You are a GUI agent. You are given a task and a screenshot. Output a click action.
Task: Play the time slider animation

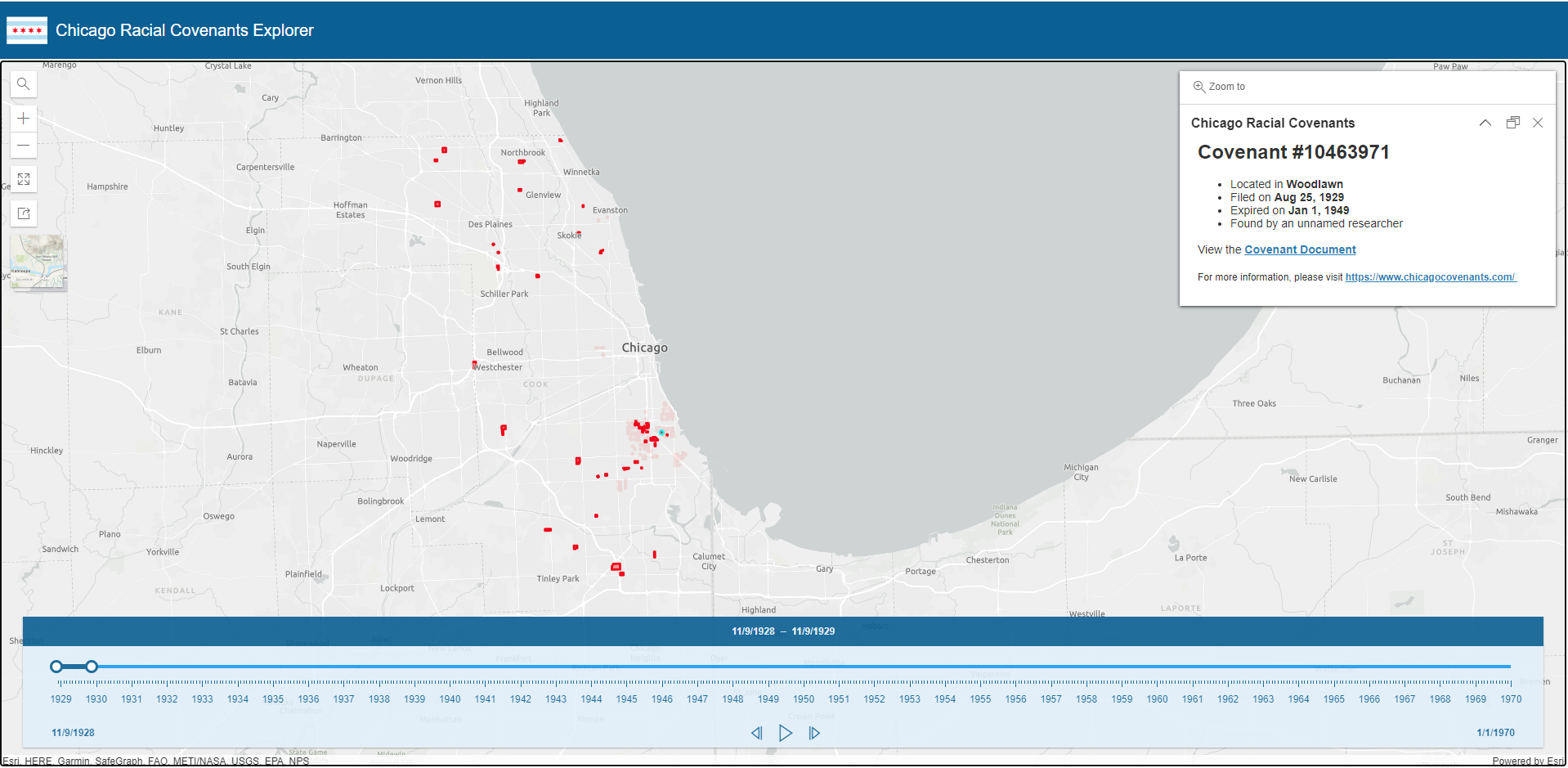(x=786, y=733)
